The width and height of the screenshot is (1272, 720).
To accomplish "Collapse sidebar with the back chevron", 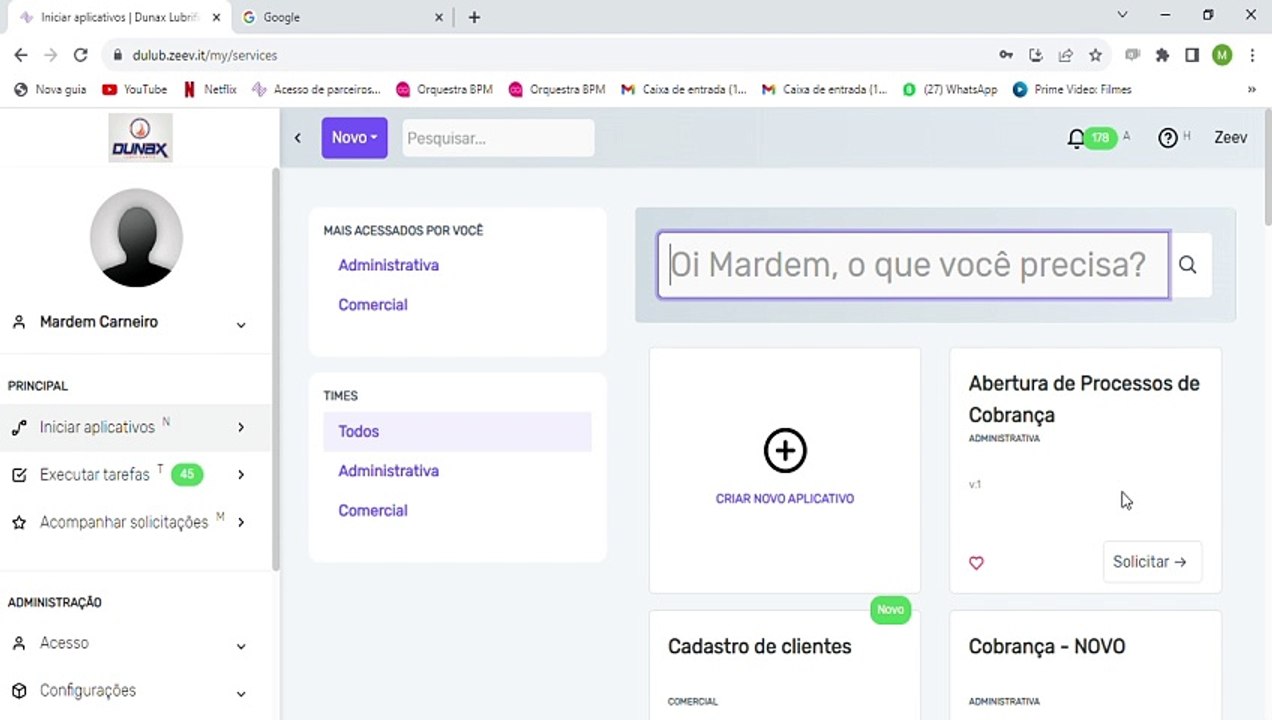I will pos(297,138).
